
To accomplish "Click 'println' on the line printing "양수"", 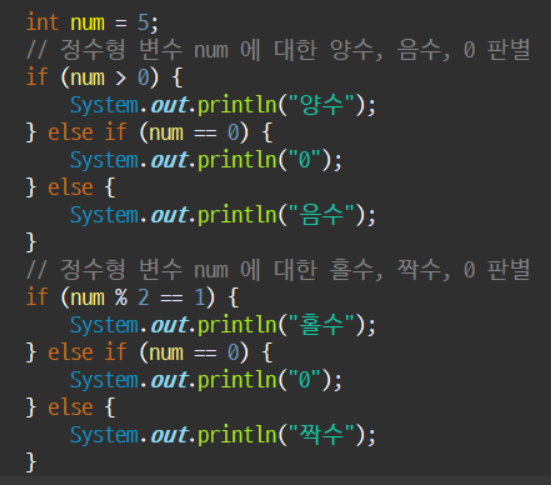I will (x=237, y=105).
